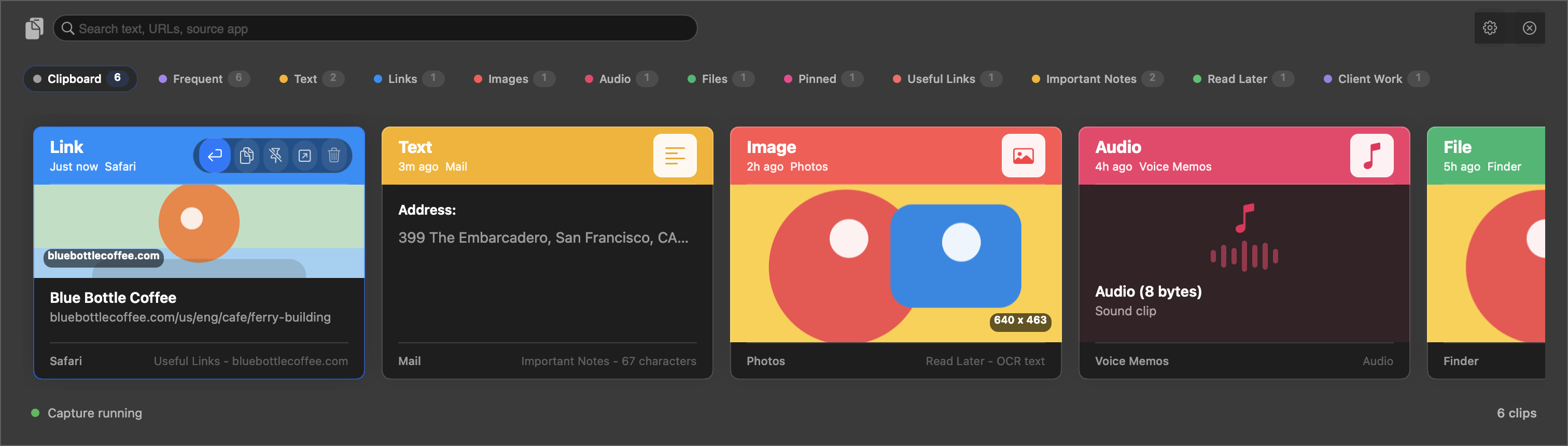Click the '2h ago Photos' subtitle
Viewport: 1568px width, 446px height.
pyautogui.click(x=787, y=166)
